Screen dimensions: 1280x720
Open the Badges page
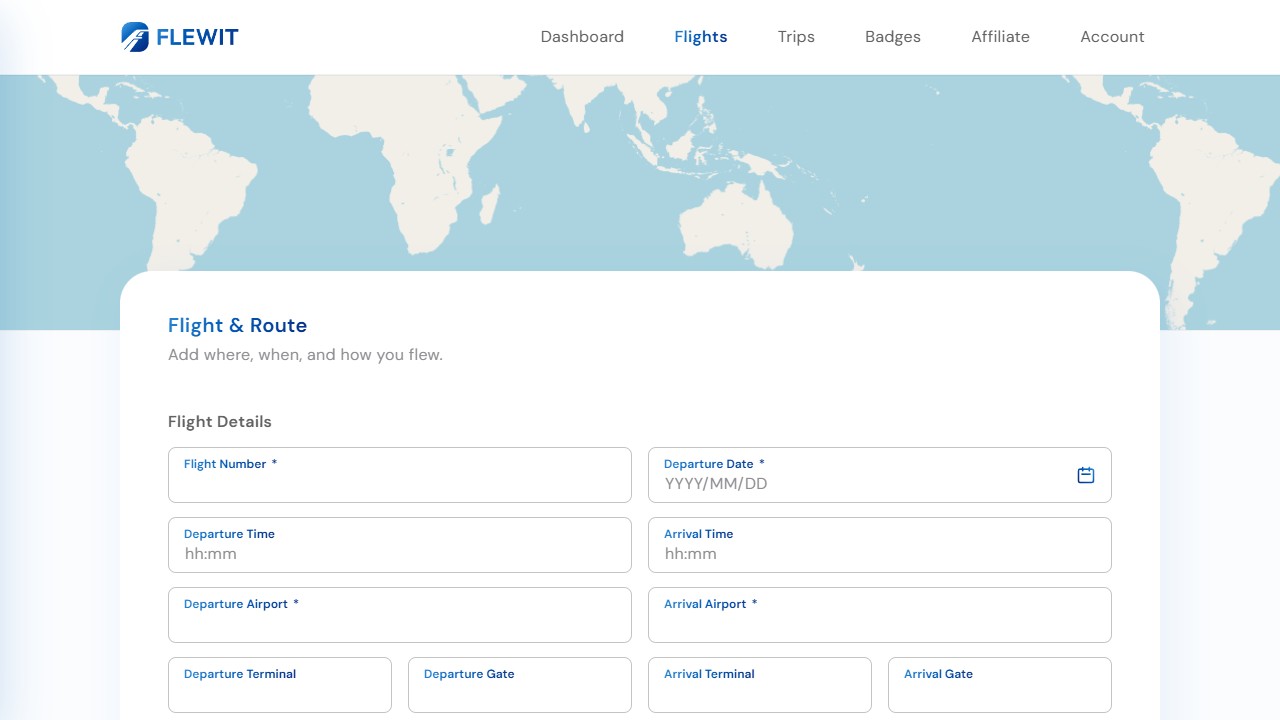pyautogui.click(x=893, y=37)
